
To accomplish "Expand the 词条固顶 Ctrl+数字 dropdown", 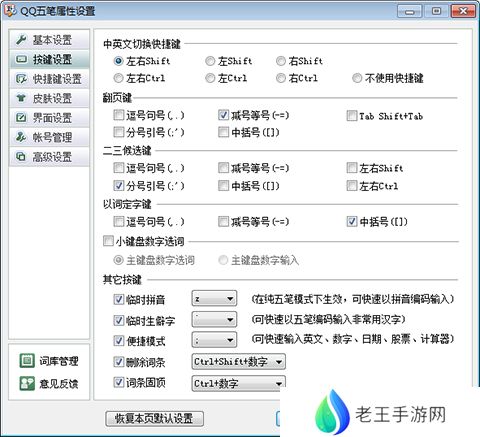I will (x=239, y=383).
